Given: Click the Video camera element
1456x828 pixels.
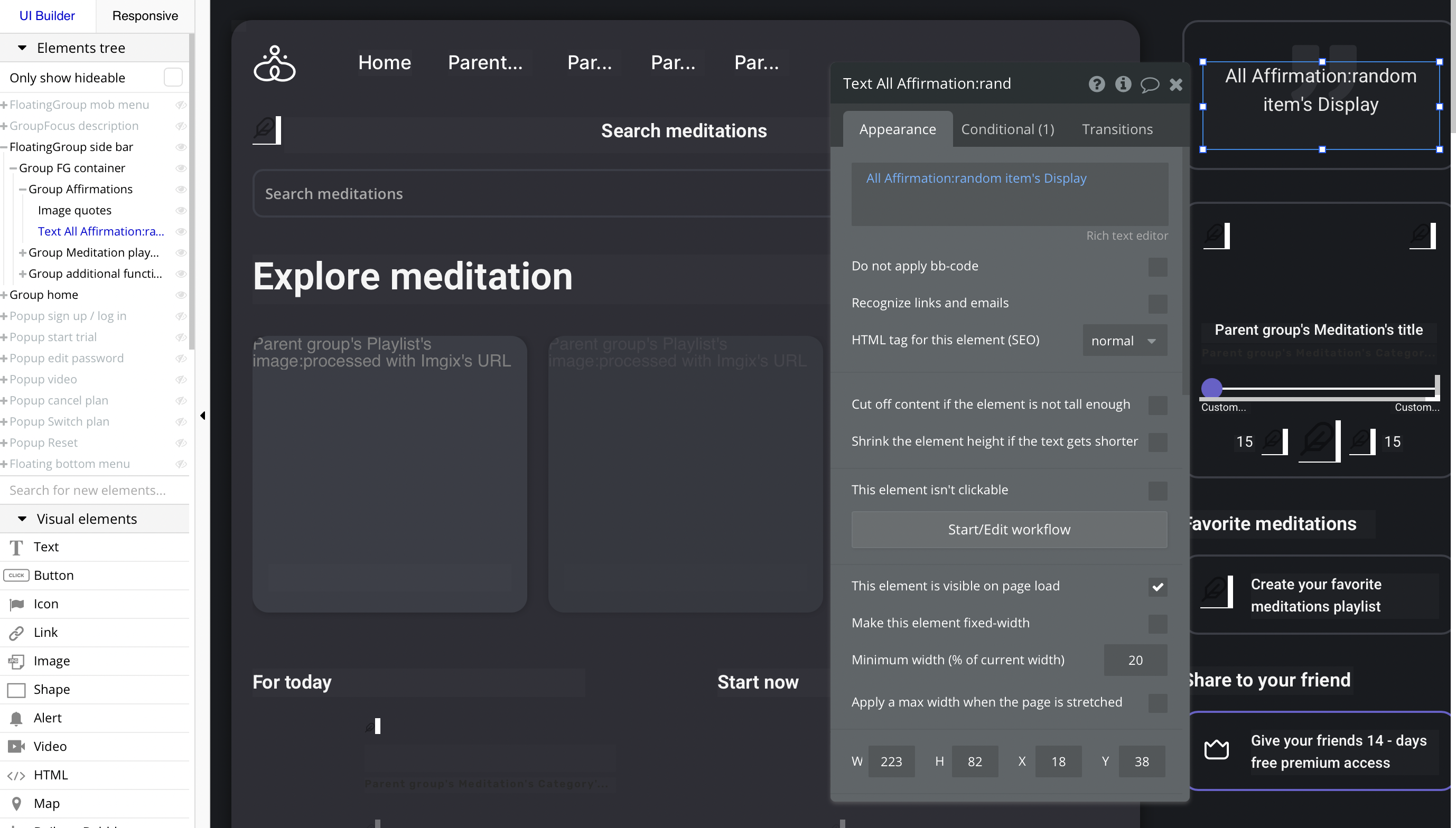Looking at the screenshot, I should pos(16,747).
